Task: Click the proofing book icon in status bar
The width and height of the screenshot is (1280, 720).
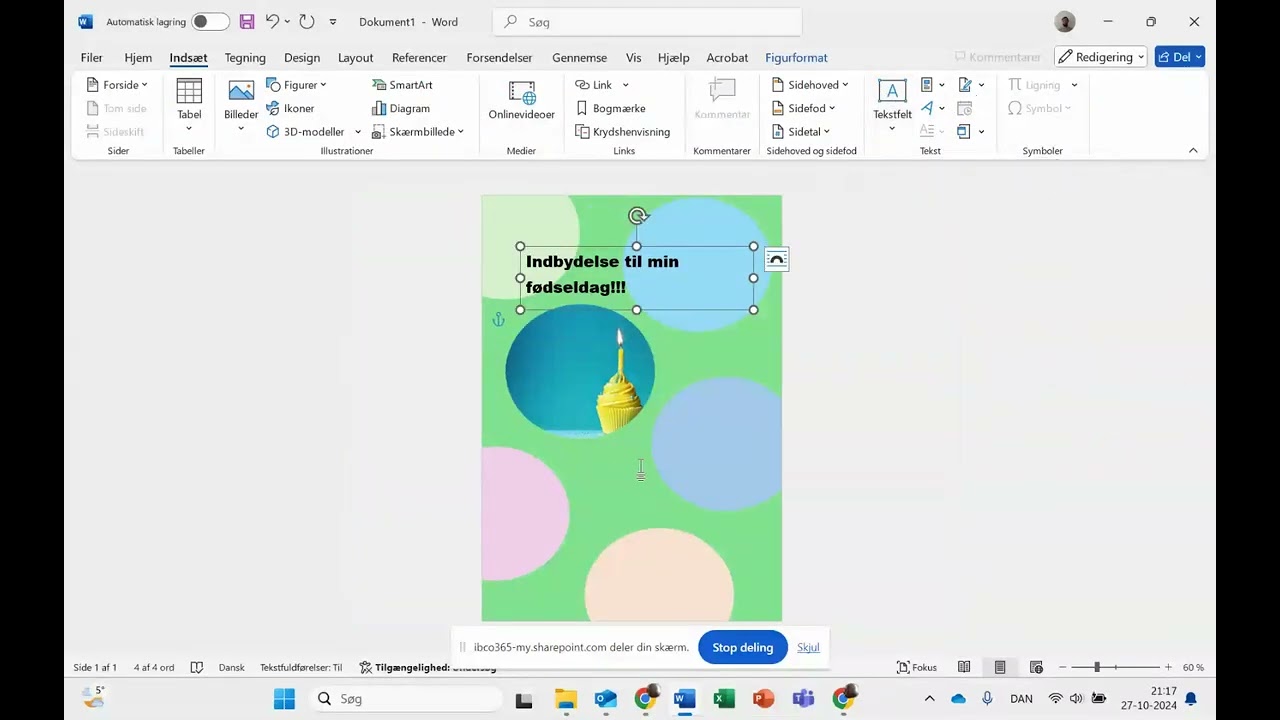Action: point(197,667)
